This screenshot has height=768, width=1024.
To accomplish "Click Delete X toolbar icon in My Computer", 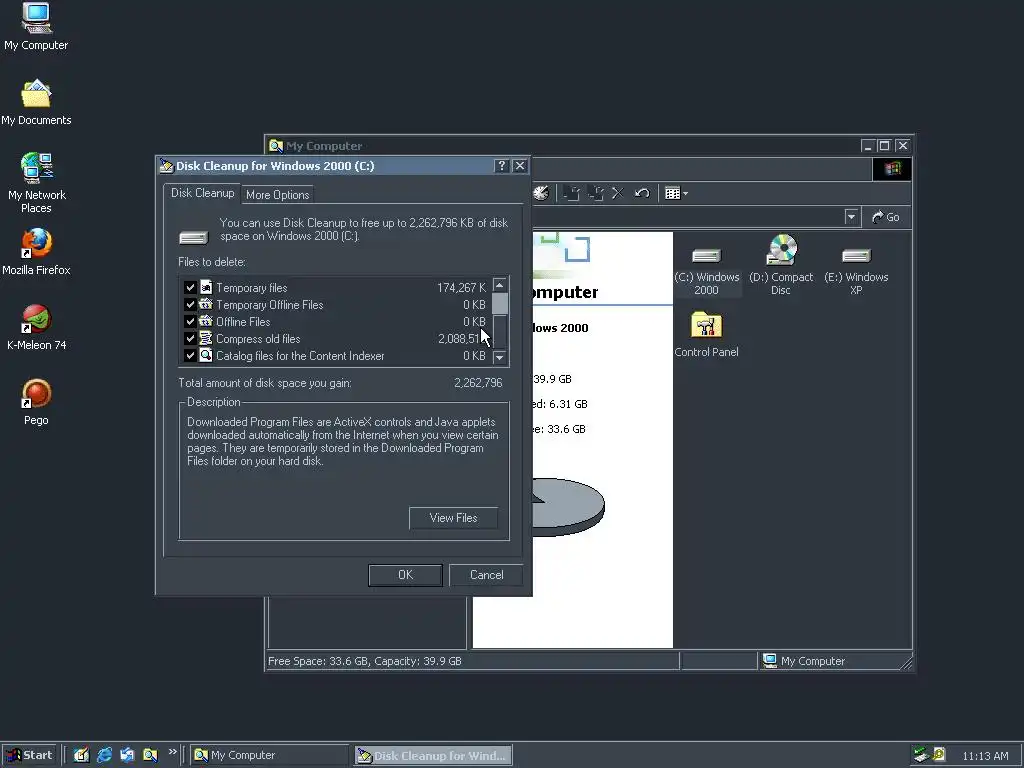I will click(618, 193).
